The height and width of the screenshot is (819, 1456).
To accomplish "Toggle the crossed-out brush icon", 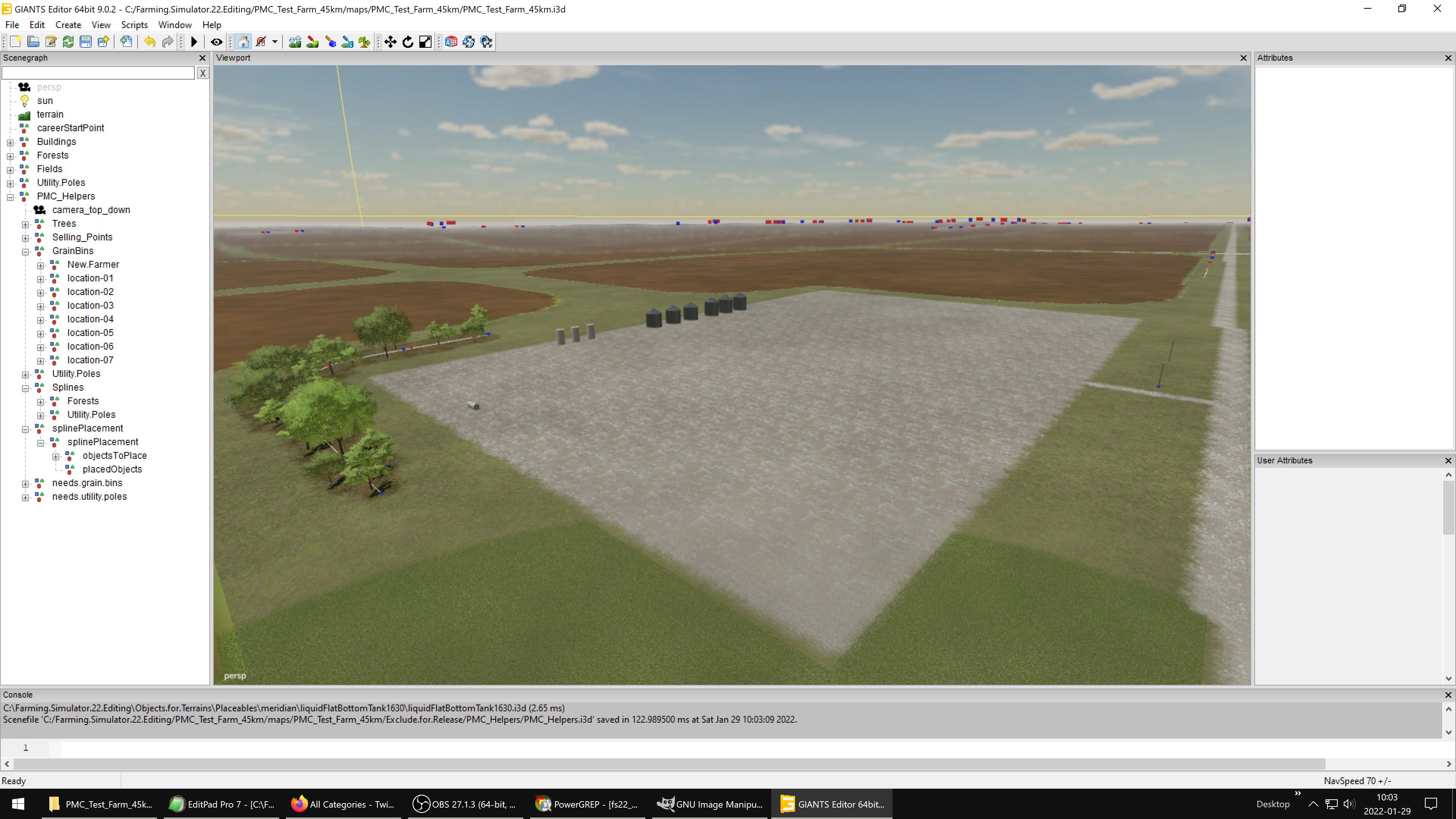I will tap(260, 42).
